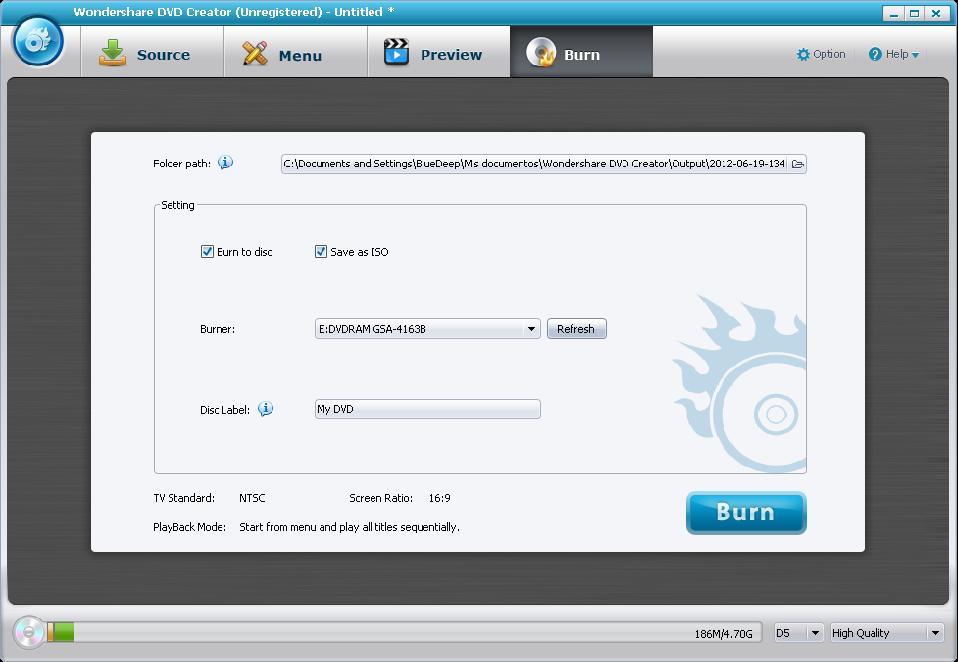The width and height of the screenshot is (958, 662).
Task: Expand the D5 disc type dropdown
Action: 815,632
